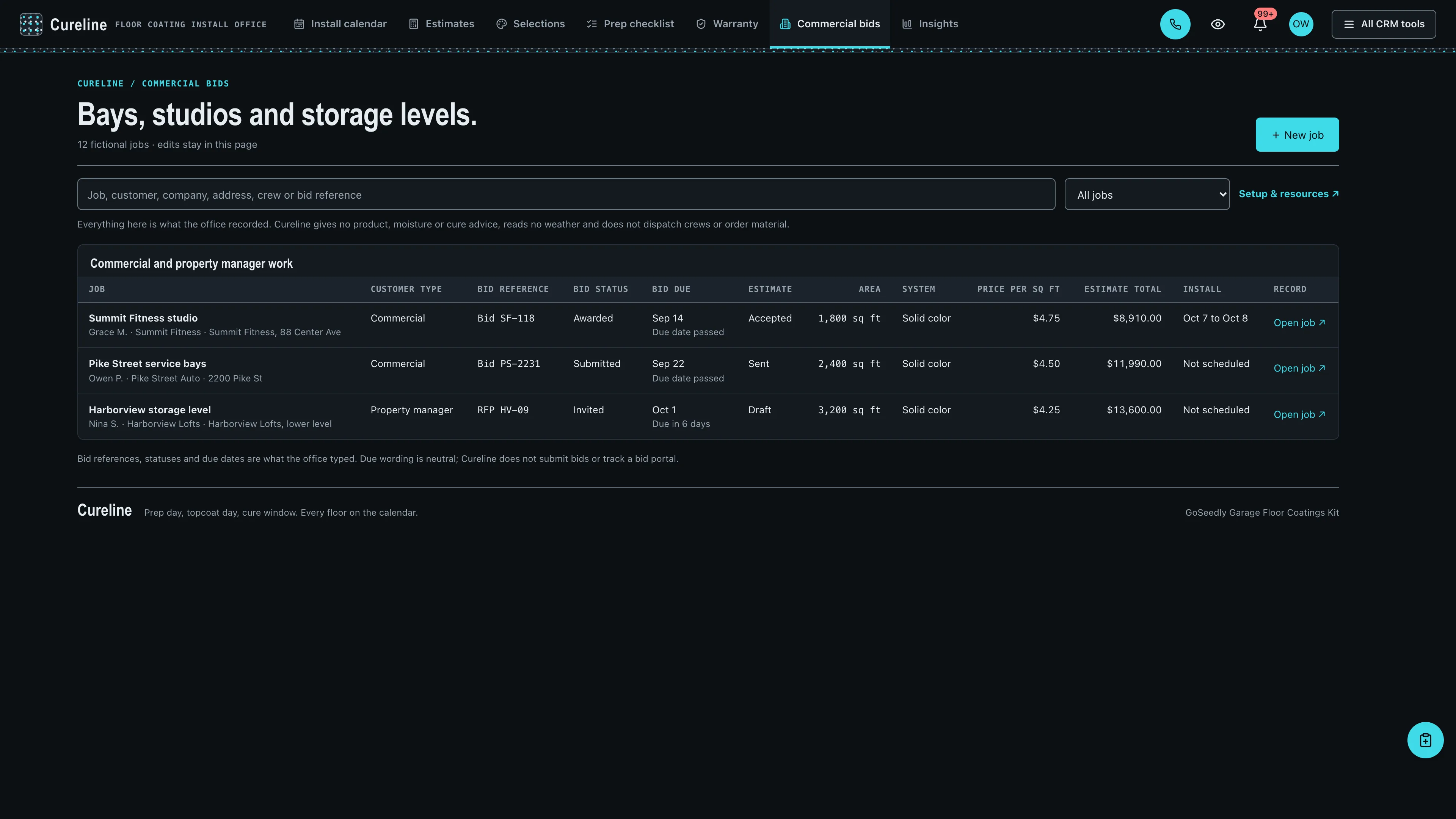The width and height of the screenshot is (1456, 819).
Task: Open the Prep checklist tab
Action: click(630, 24)
